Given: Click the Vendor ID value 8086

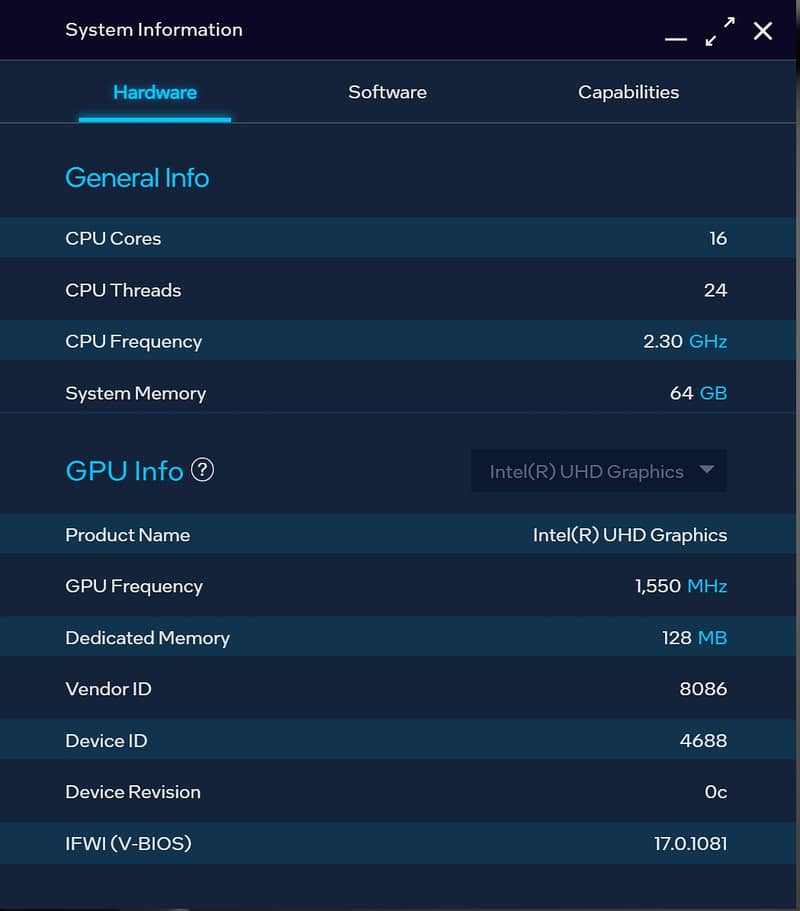Looking at the screenshot, I should tap(702, 689).
